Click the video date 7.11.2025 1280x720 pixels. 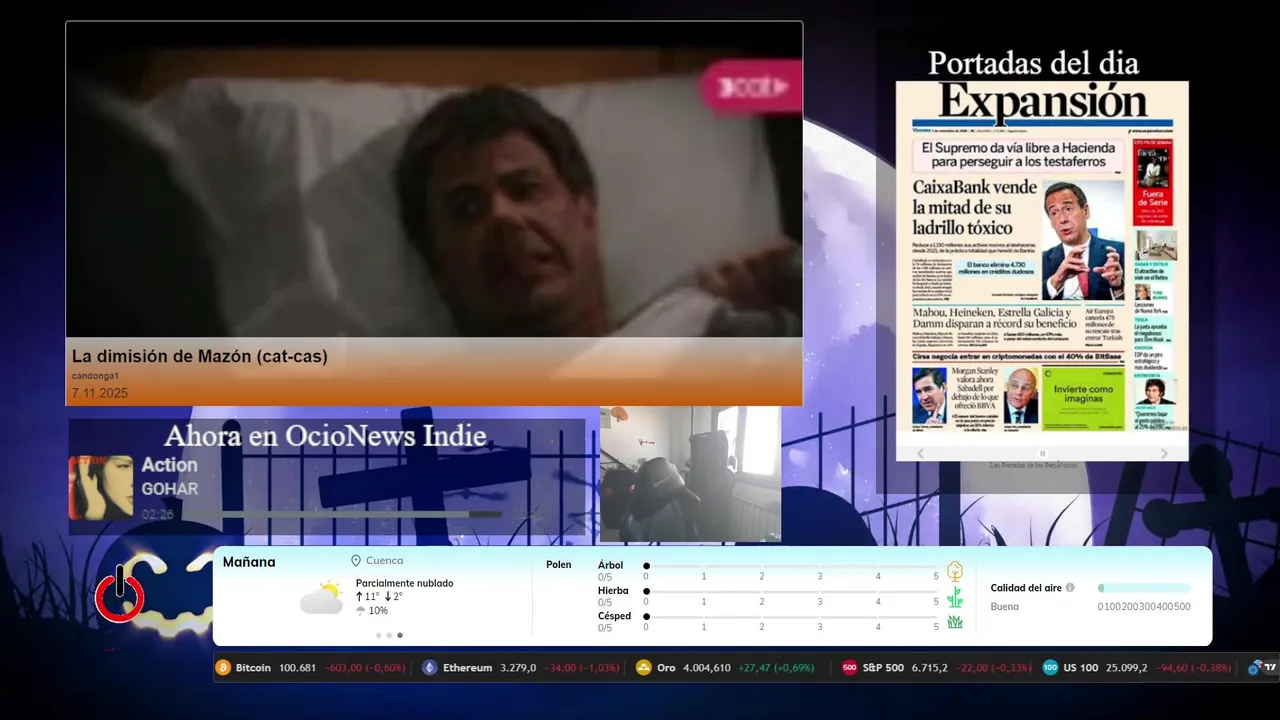point(100,393)
